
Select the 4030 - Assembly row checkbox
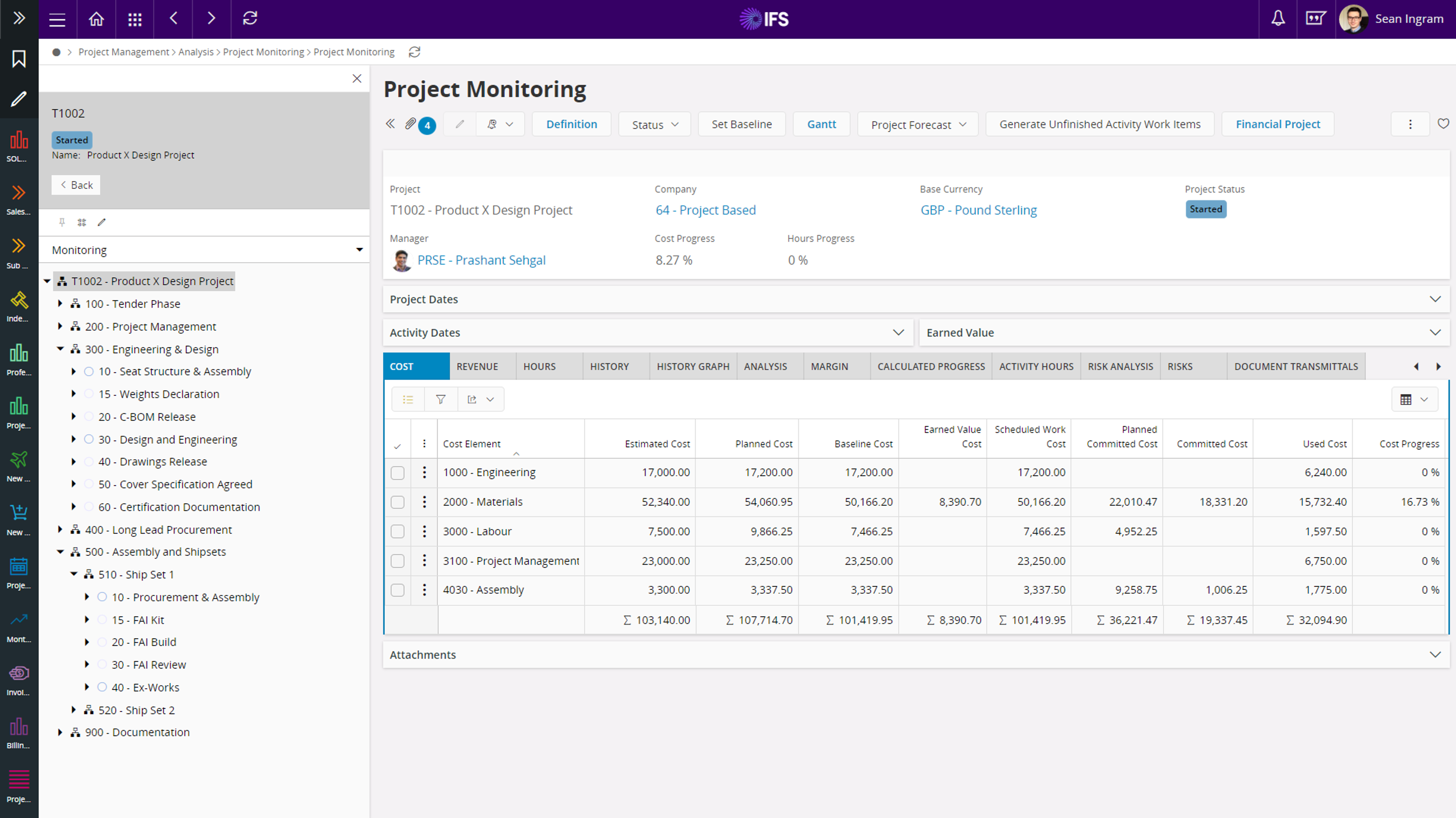pyautogui.click(x=397, y=590)
